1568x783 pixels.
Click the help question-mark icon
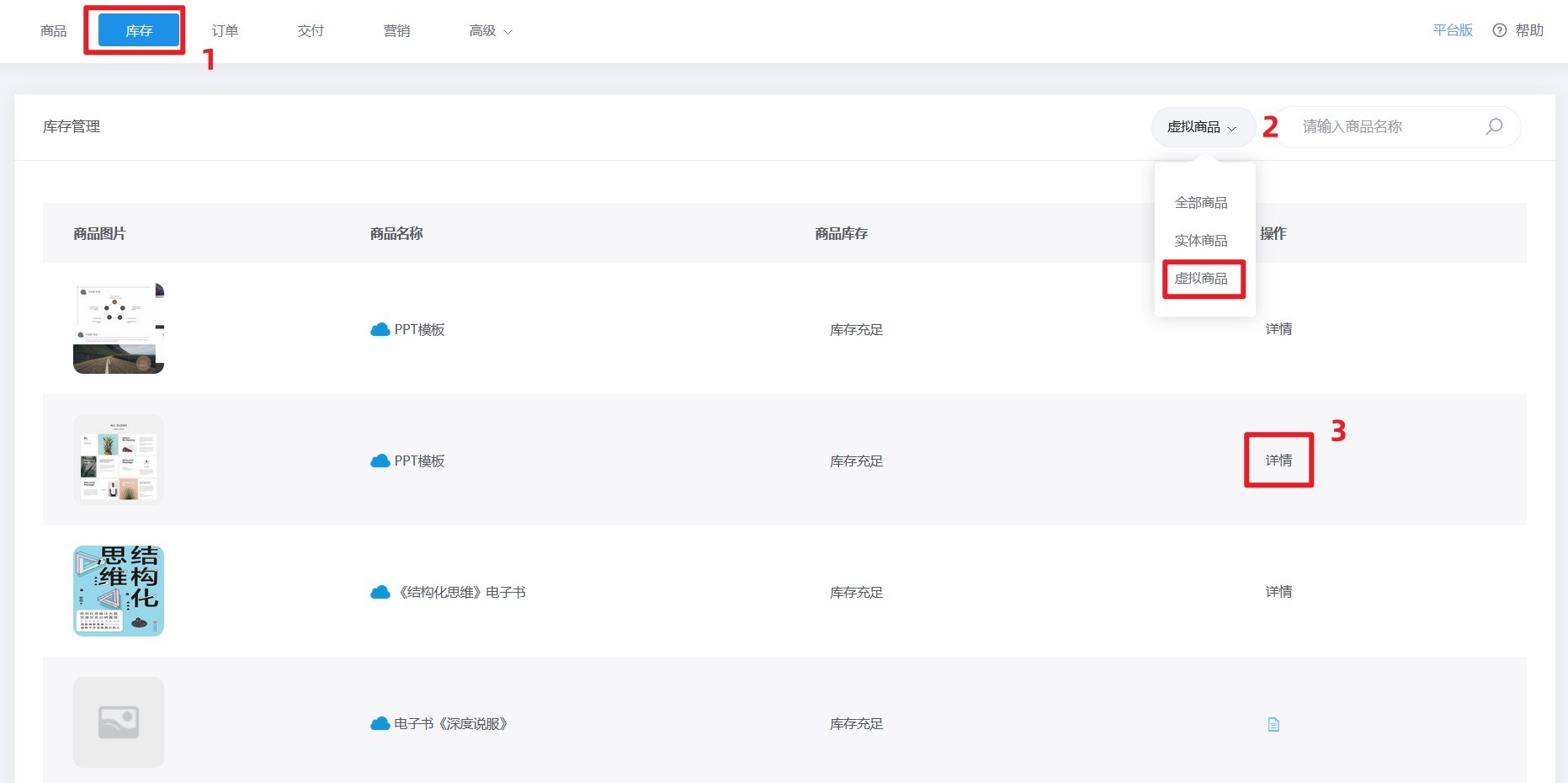click(x=1499, y=30)
